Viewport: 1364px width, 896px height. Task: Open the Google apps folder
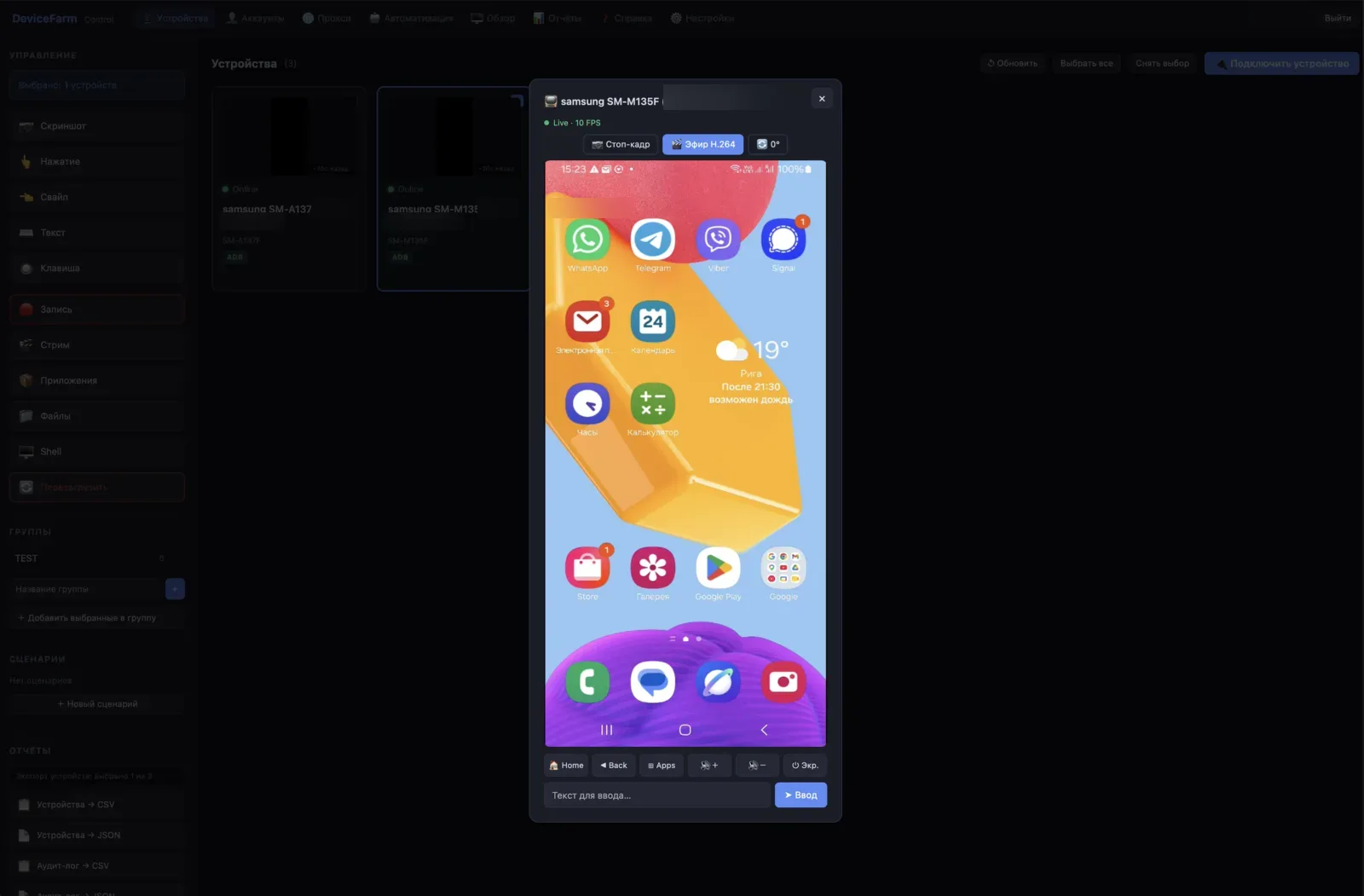[783, 568]
